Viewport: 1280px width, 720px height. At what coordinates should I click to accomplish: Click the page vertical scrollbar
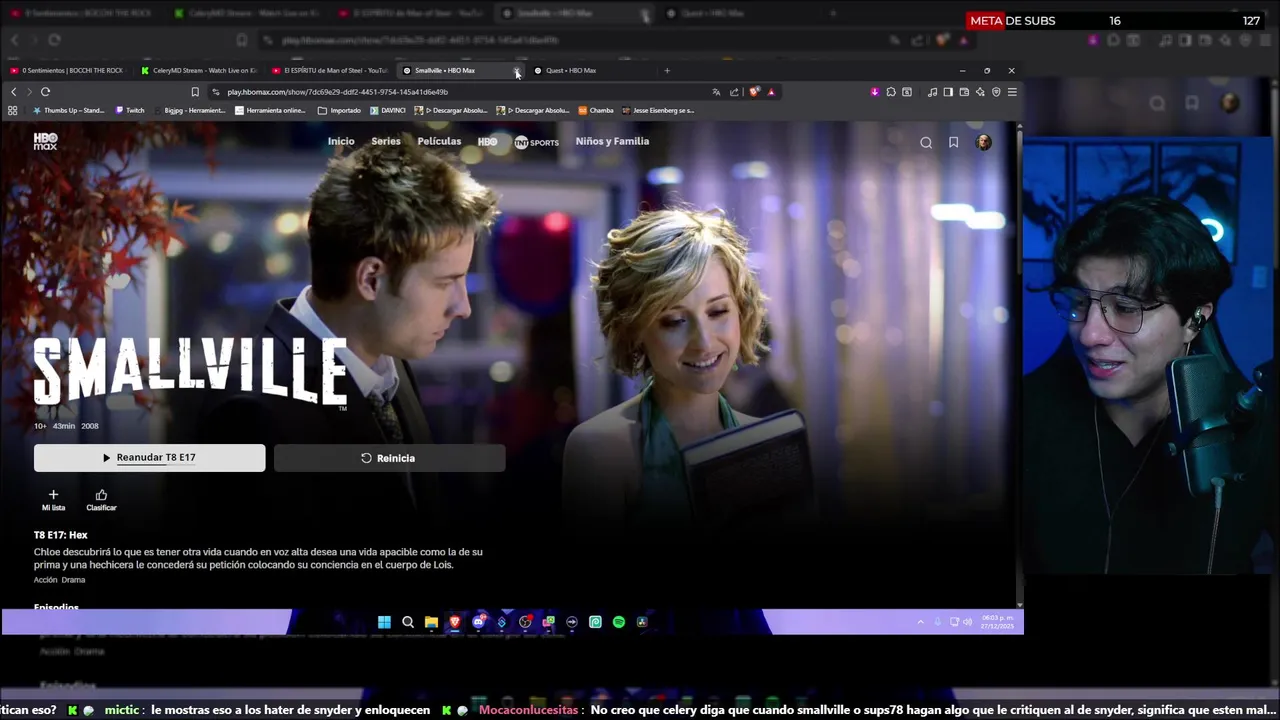1019,365
